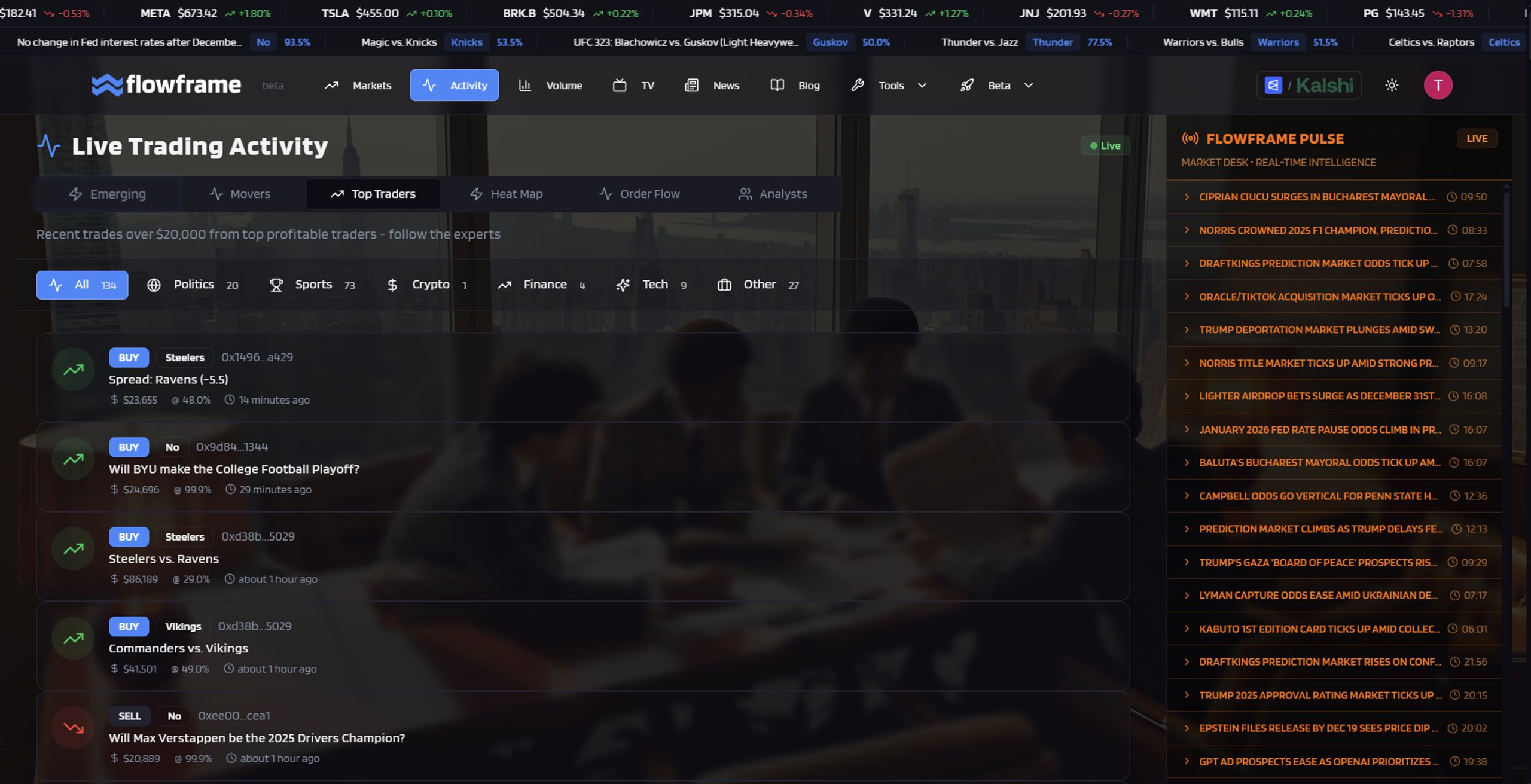Click the META stock ticker
Screen dimensions: 1531x784
[205, 13]
